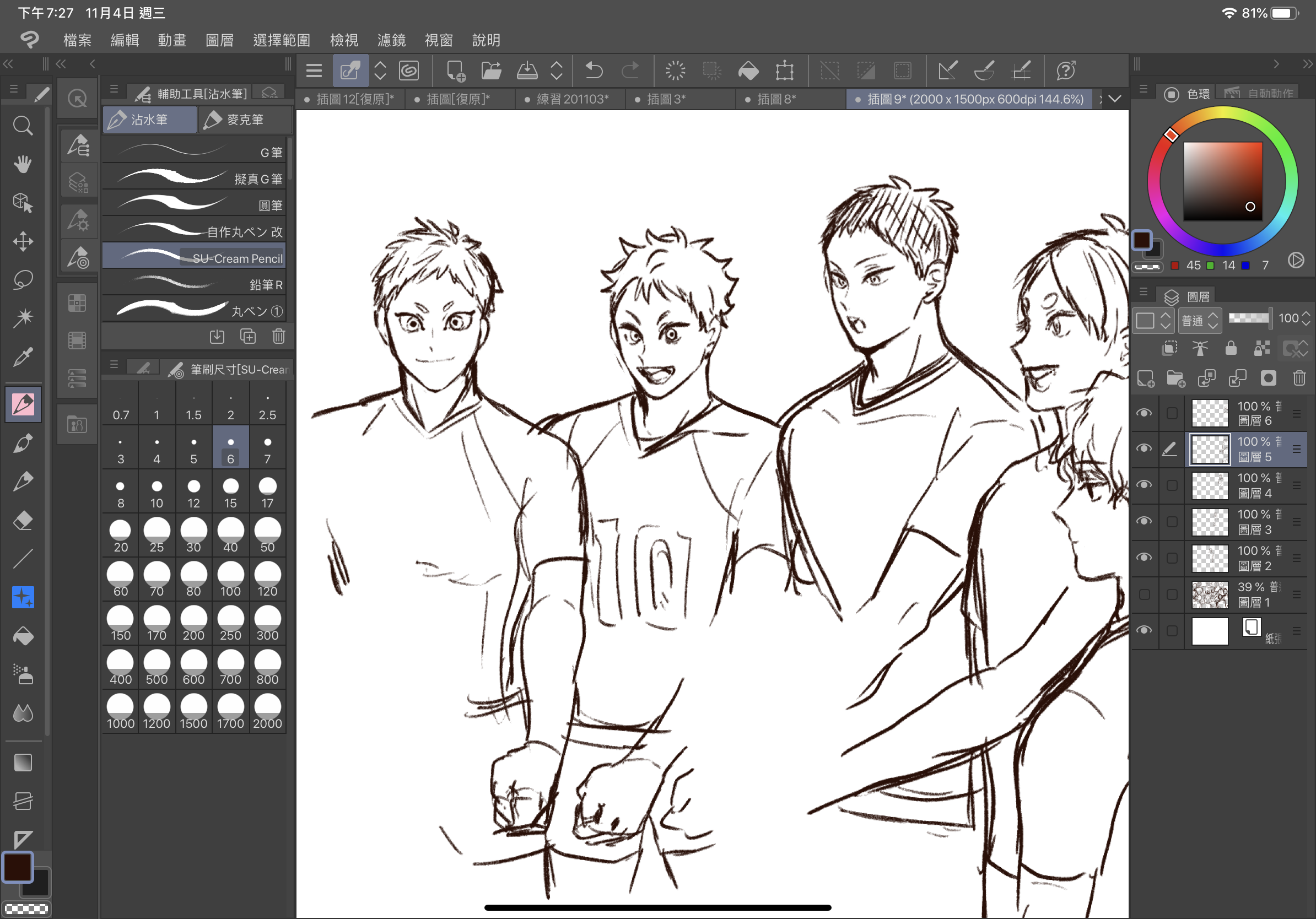Hide 圖層 2 with its eye icon
Screen dimensions: 1316x919
(1144, 558)
